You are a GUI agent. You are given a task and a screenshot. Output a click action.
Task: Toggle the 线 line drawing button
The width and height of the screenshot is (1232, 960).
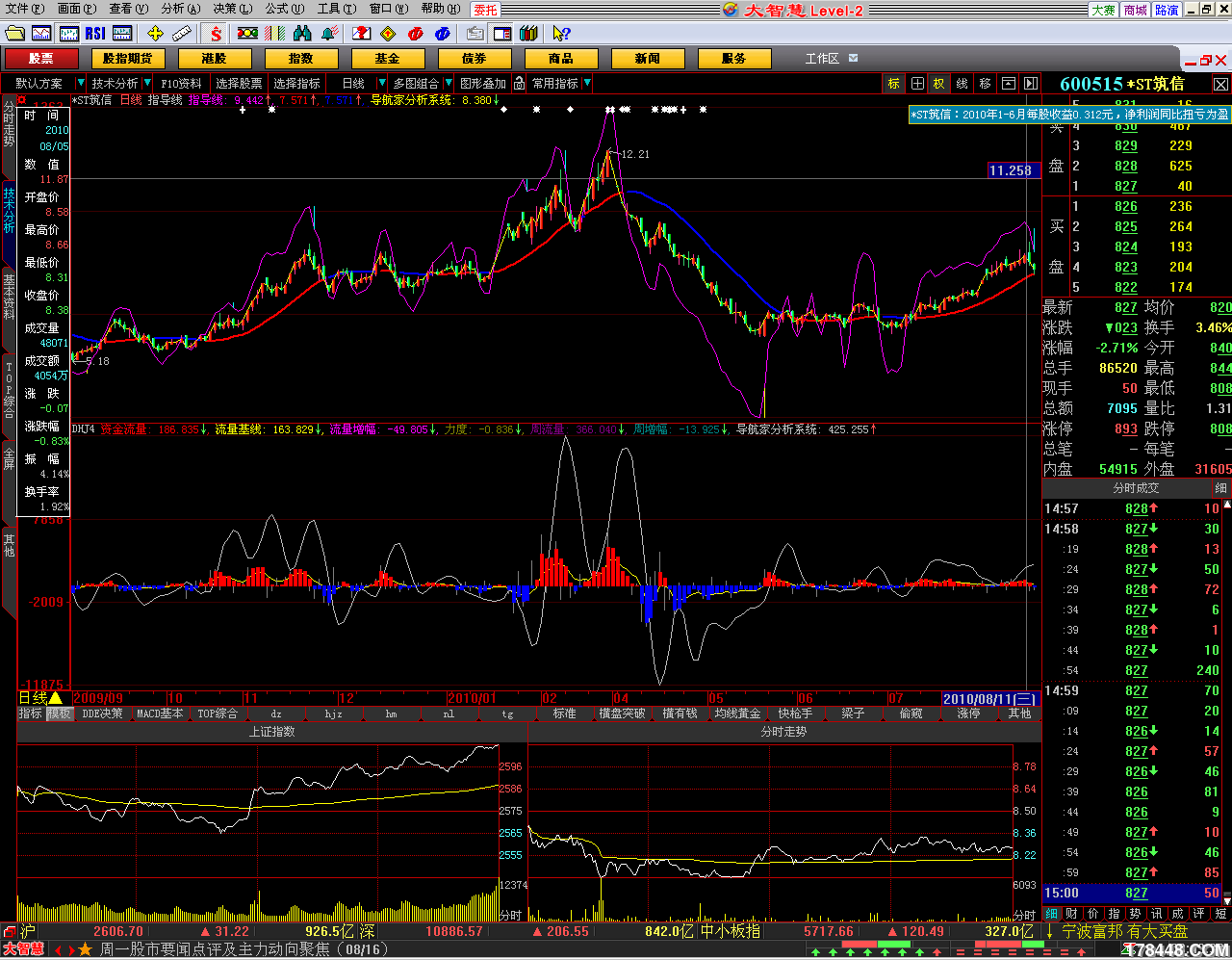click(x=962, y=84)
